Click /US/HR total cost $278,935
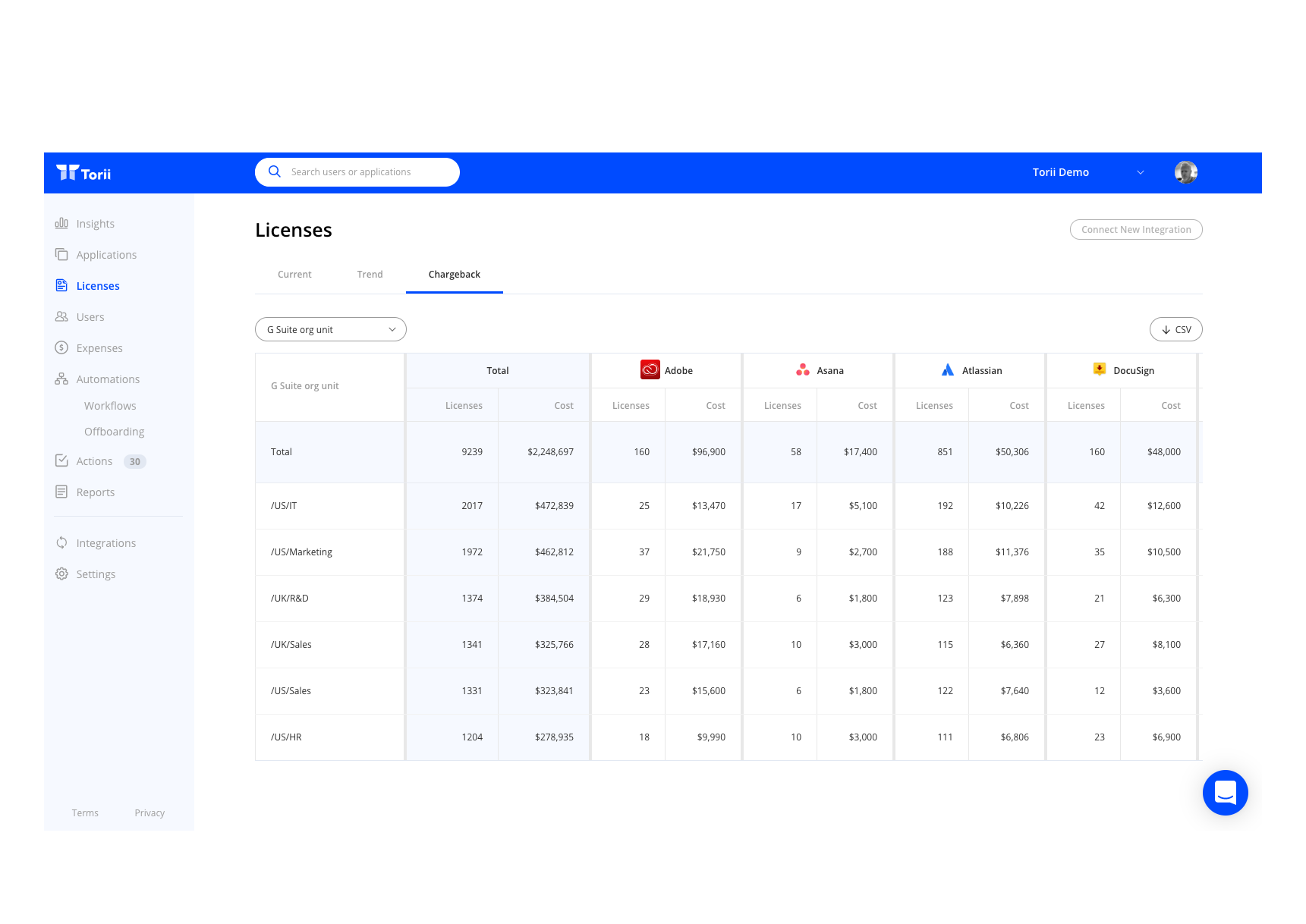Image resolution: width=1306 pixels, height=924 pixels. click(555, 737)
